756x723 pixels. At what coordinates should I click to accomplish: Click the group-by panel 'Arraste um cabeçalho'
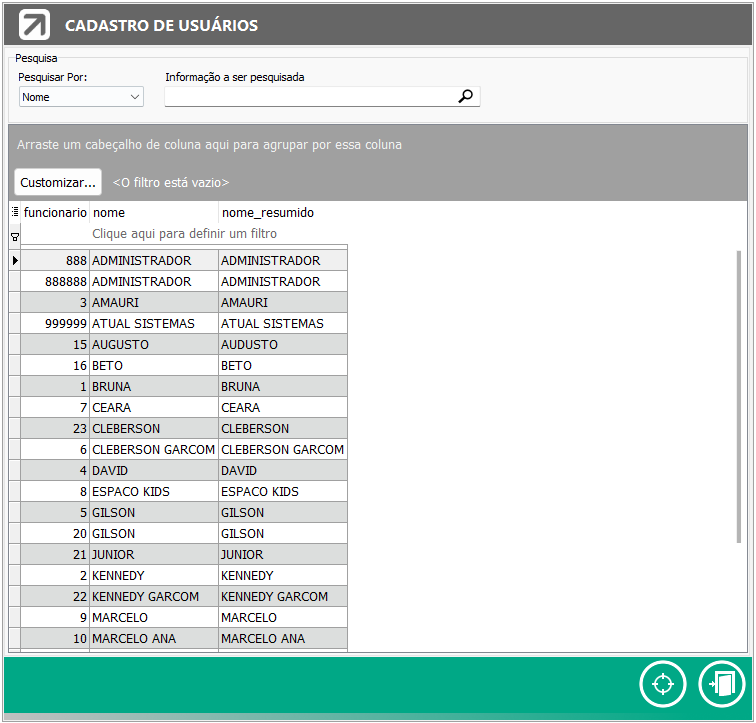click(x=209, y=145)
